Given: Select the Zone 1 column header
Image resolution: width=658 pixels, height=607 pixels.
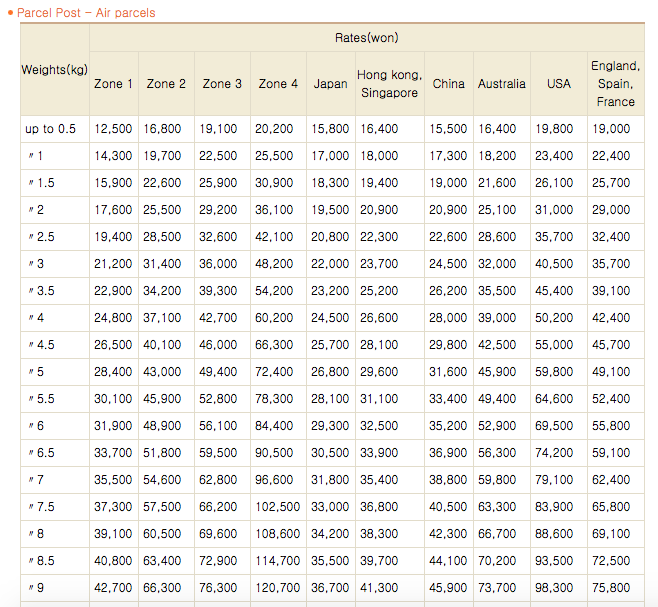Looking at the screenshot, I should point(113,84).
